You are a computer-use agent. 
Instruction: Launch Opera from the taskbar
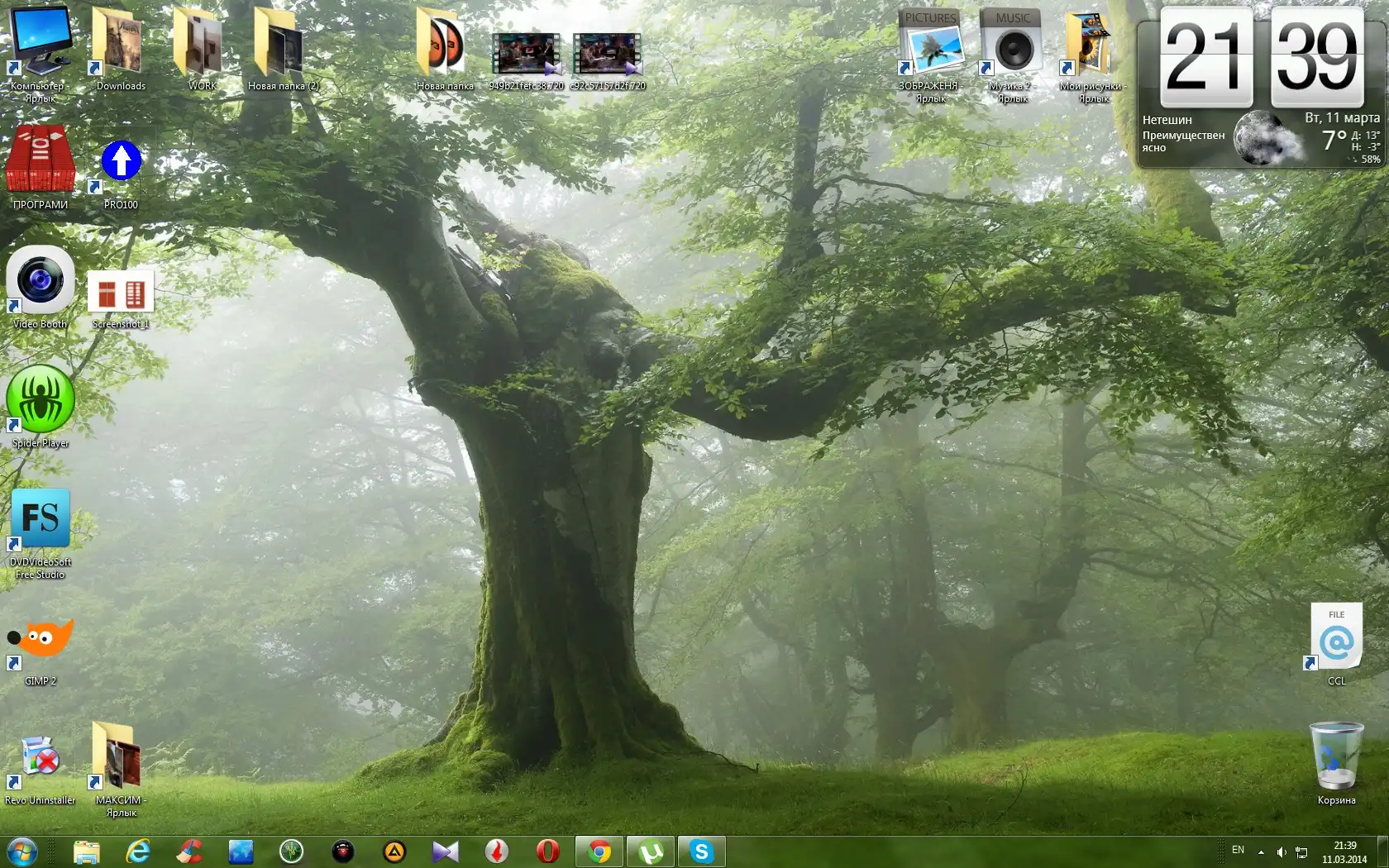coord(547,851)
